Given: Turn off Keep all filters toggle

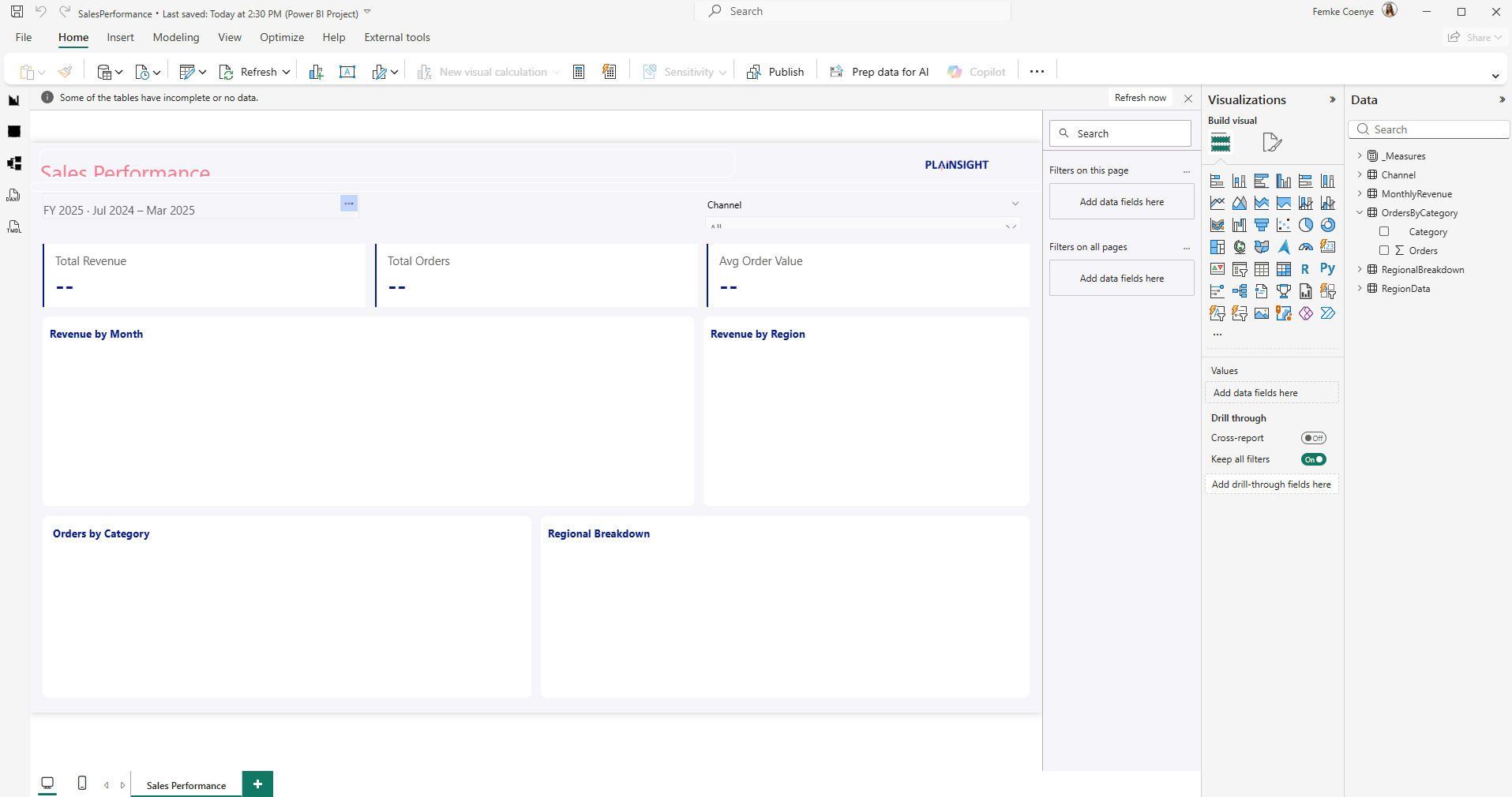Looking at the screenshot, I should click(1314, 459).
